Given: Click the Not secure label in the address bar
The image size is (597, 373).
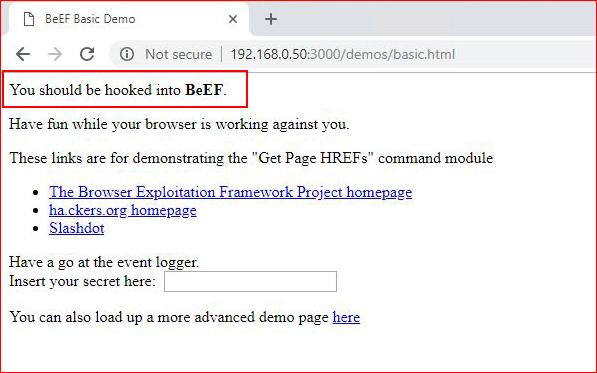Looking at the screenshot, I should point(178,54).
